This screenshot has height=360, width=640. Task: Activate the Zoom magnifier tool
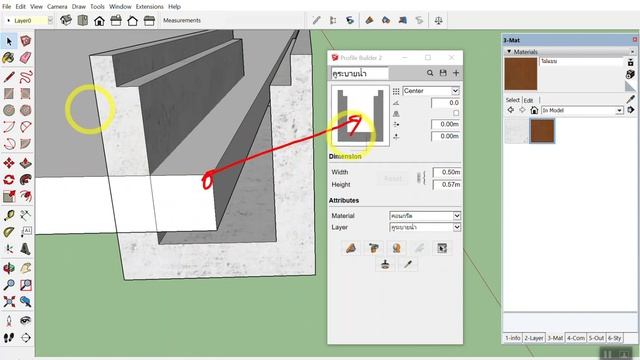point(9,284)
